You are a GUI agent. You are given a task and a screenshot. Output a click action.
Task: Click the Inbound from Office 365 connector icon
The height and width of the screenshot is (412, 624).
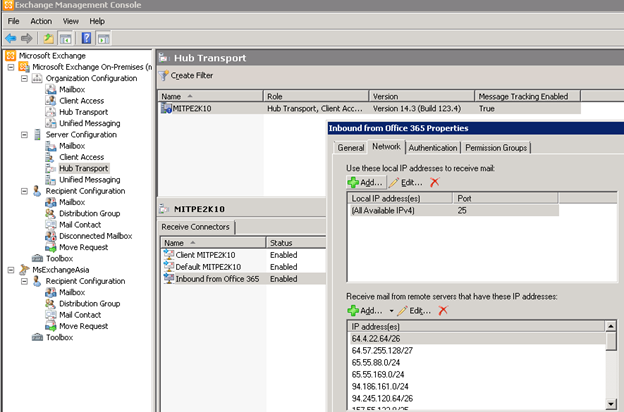tap(169, 279)
